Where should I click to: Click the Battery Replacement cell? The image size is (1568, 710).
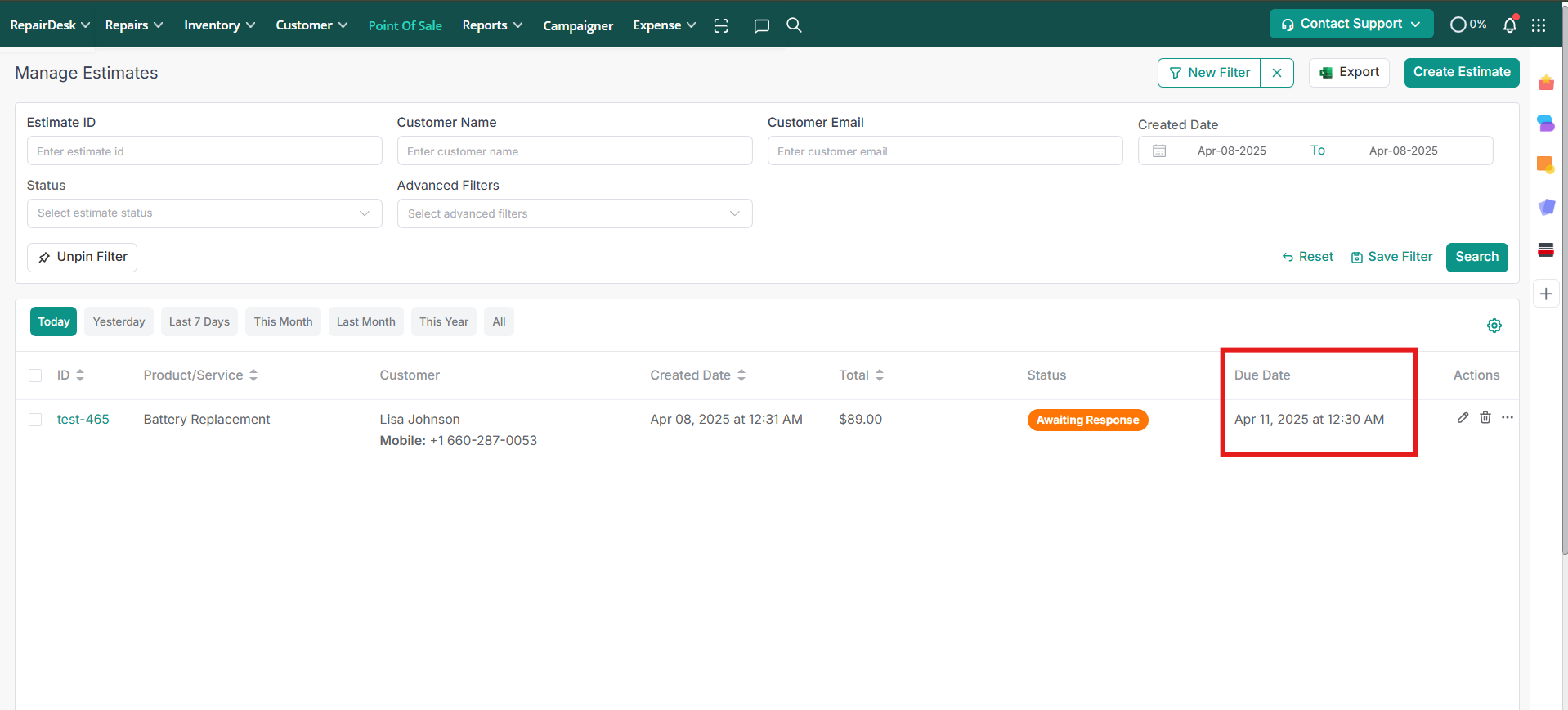(207, 419)
